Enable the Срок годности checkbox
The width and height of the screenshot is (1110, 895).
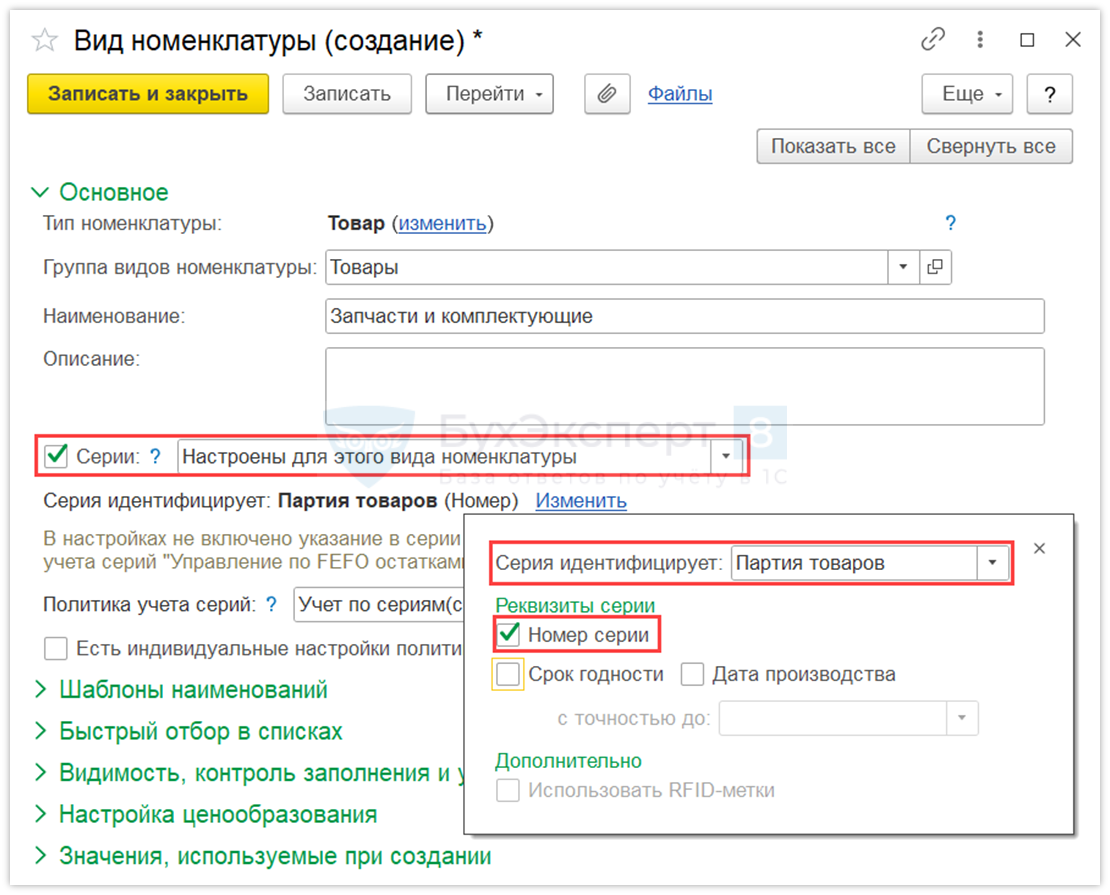[x=508, y=675]
